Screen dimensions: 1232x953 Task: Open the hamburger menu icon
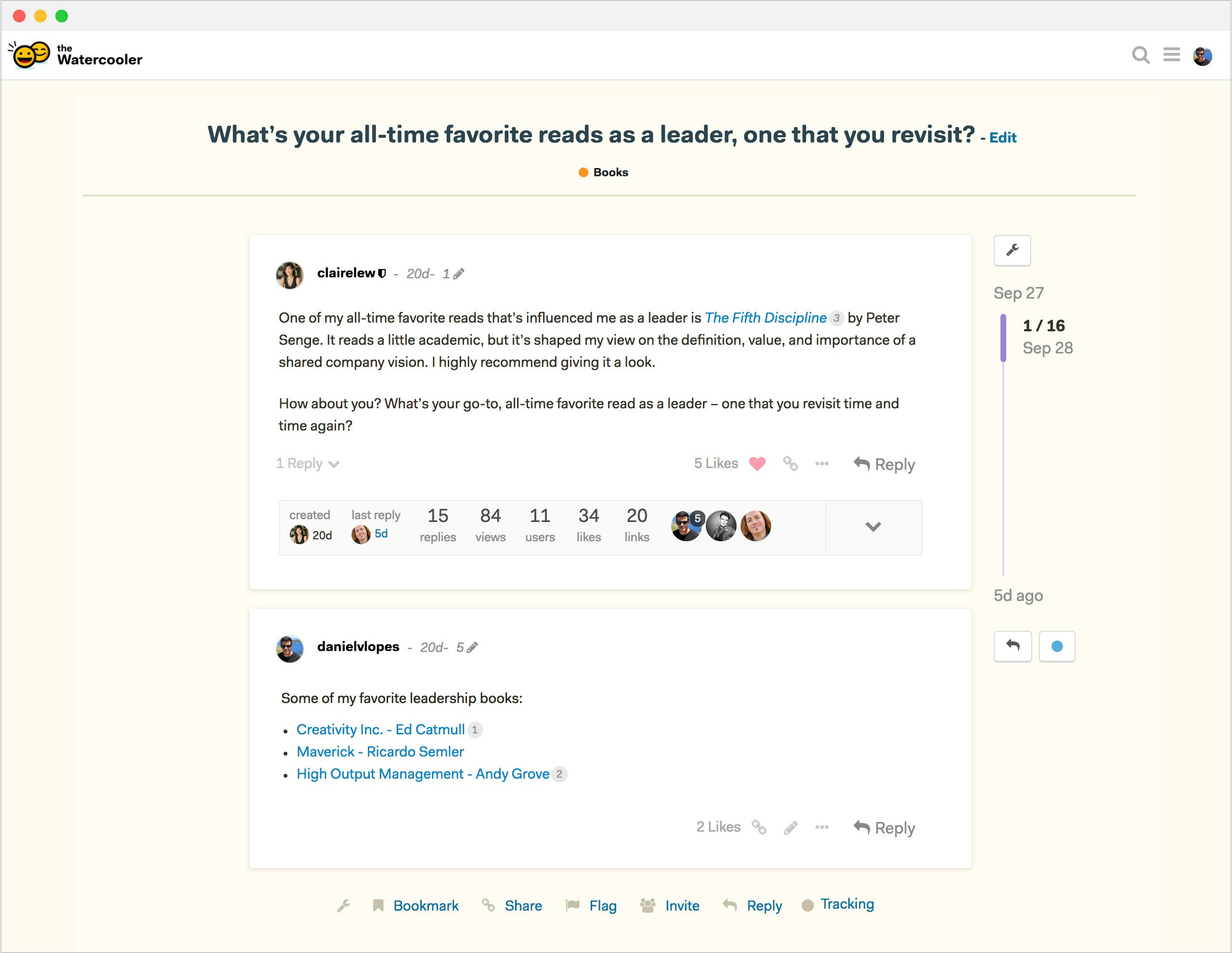pyautogui.click(x=1172, y=55)
